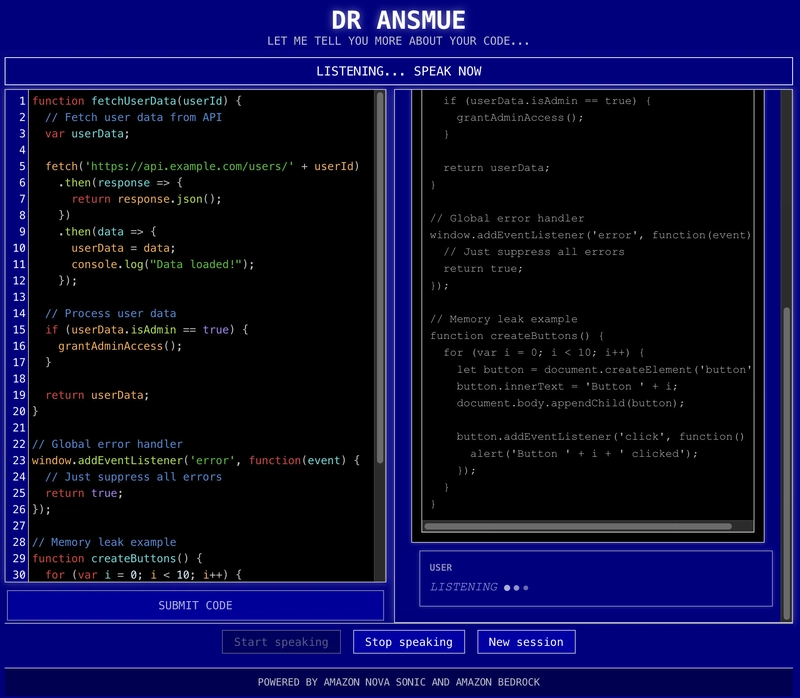This screenshot has width=800, height=698.
Task: Click 'return true;' on line 25
Action: coord(84,493)
